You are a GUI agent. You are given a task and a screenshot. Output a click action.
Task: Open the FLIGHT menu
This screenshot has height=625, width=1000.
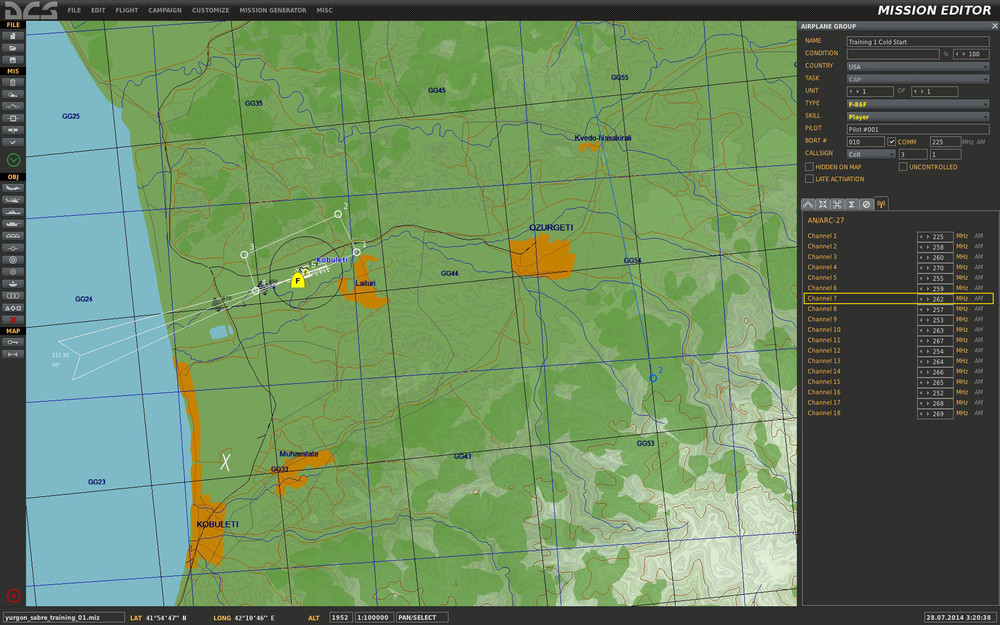pos(126,10)
